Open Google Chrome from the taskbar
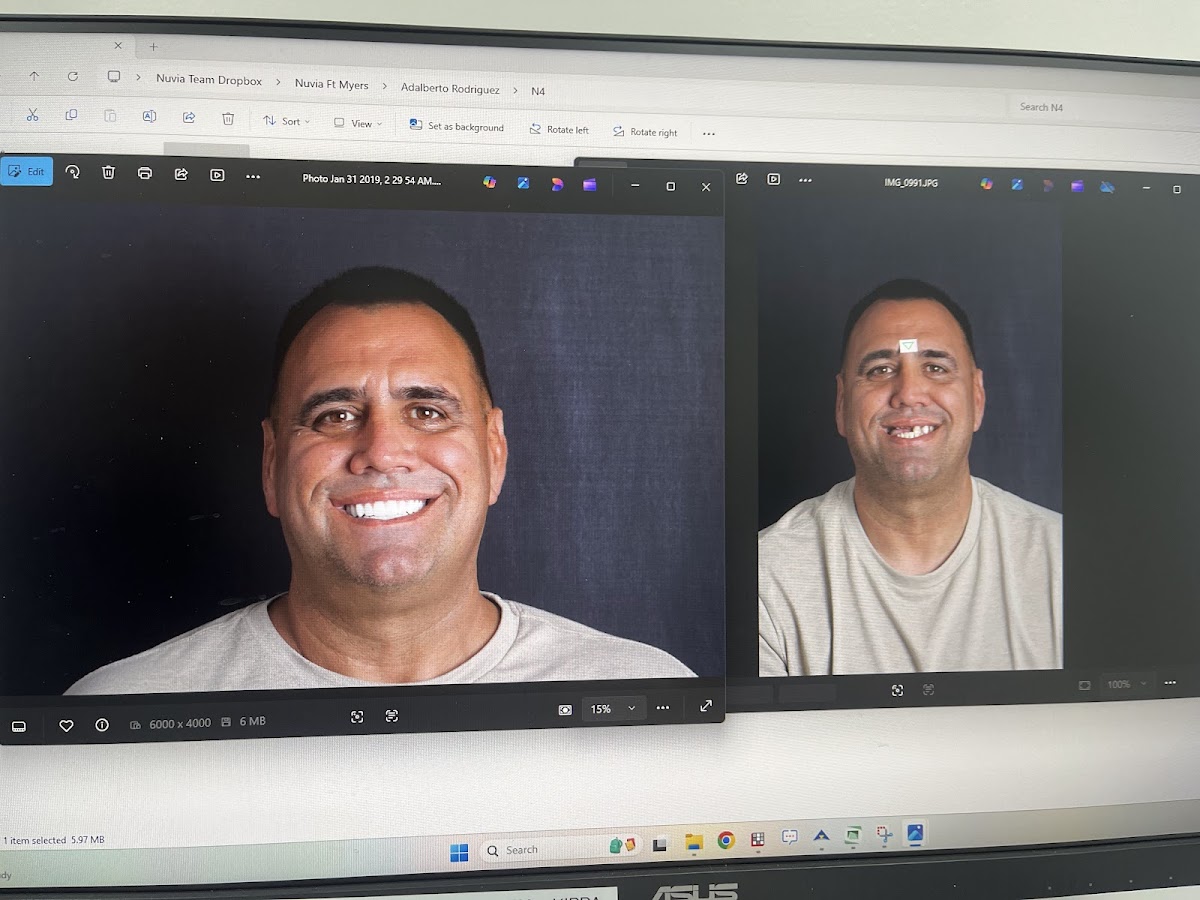This screenshot has height=900, width=1200. point(726,841)
